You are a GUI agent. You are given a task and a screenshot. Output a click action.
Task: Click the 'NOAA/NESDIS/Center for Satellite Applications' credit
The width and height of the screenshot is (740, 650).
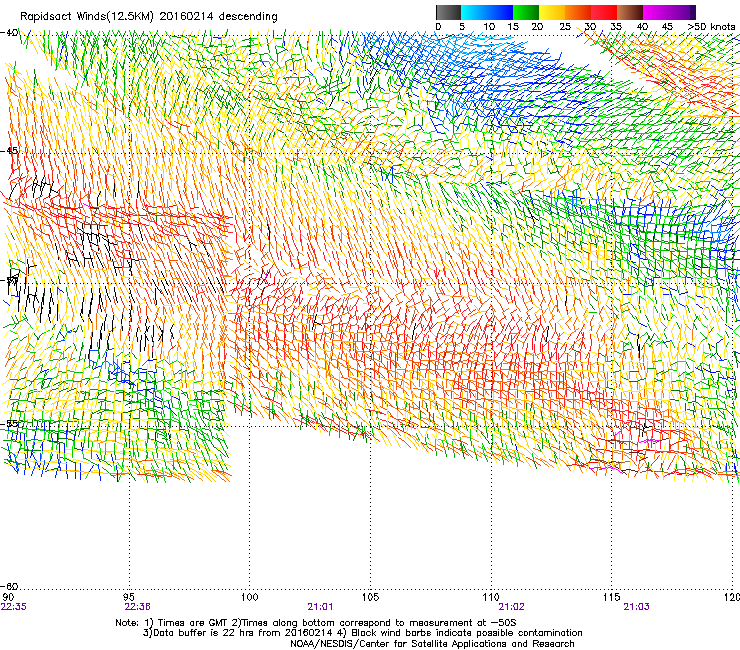click(x=401, y=644)
